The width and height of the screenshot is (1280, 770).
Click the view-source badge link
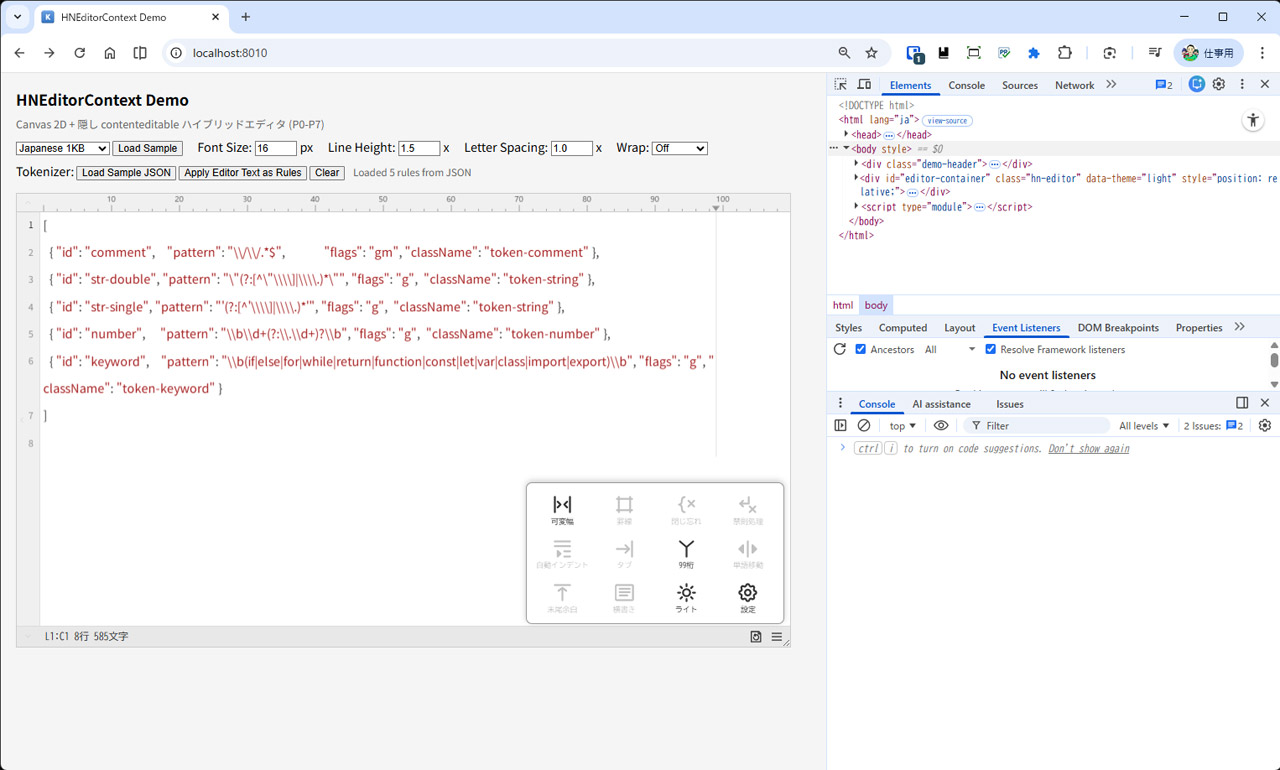tap(947, 120)
